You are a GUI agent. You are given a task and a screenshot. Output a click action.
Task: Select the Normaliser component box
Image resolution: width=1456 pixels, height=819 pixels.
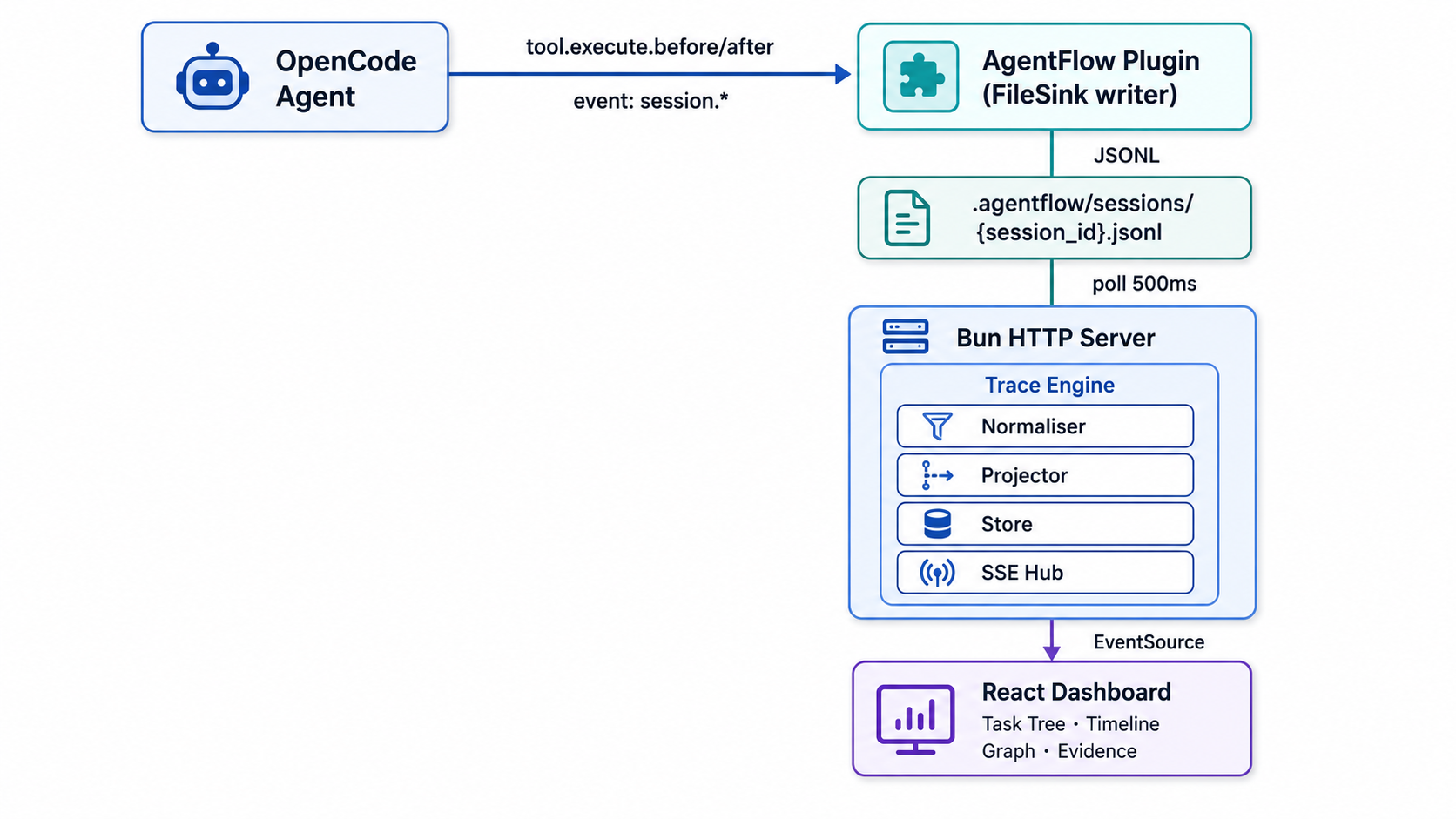pos(1045,426)
